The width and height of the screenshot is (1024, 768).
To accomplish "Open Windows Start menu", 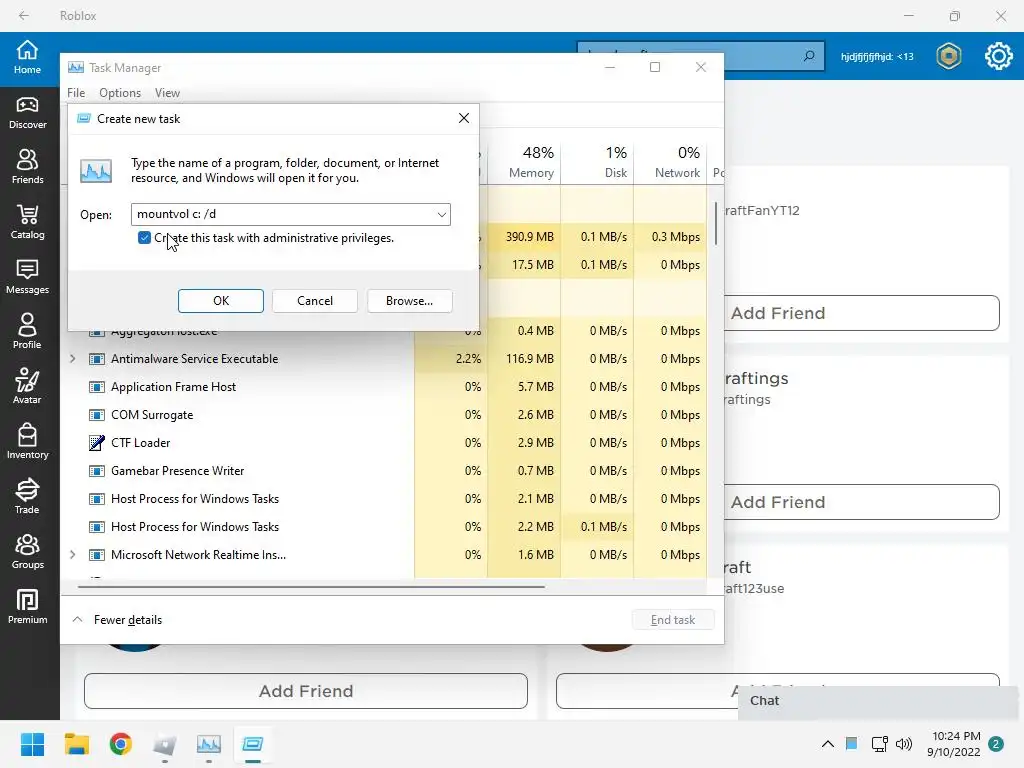I will [32, 744].
